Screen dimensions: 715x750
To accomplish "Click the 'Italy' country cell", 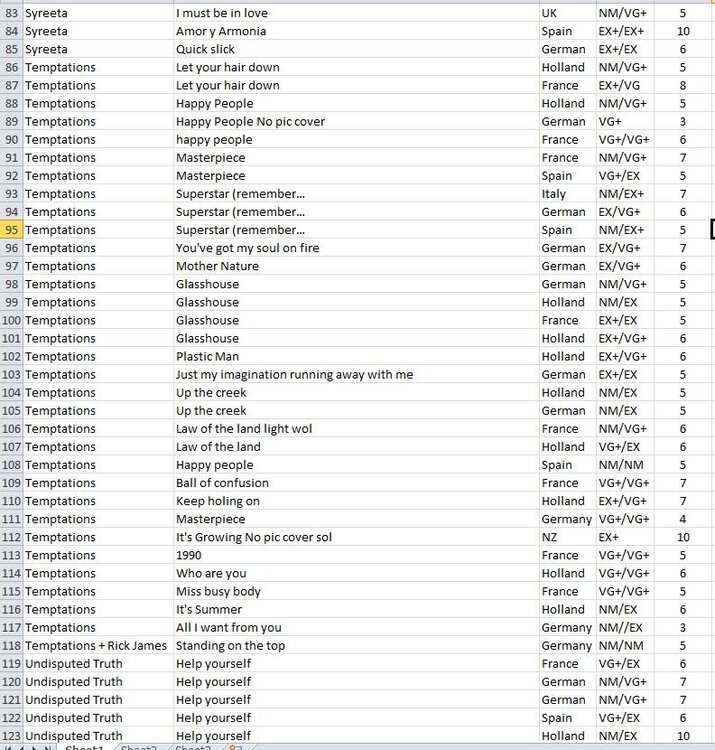I will coord(567,194).
